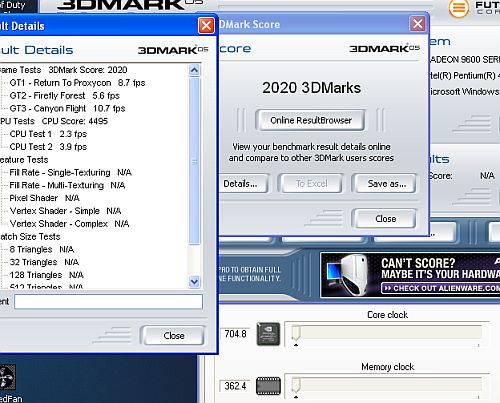The height and width of the screenshot is (403, 500).
Task: Close the 3DMark Score window with X
Action: pyautogui.click(x=418, y=24)
